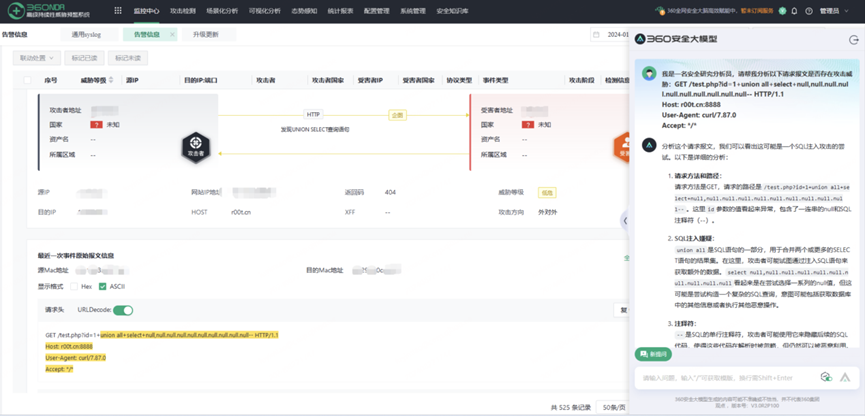Collapse side panel using left chevron handle
Image resolution: width=865 pixels, height=416 pixels.
[x=625, y=220]
